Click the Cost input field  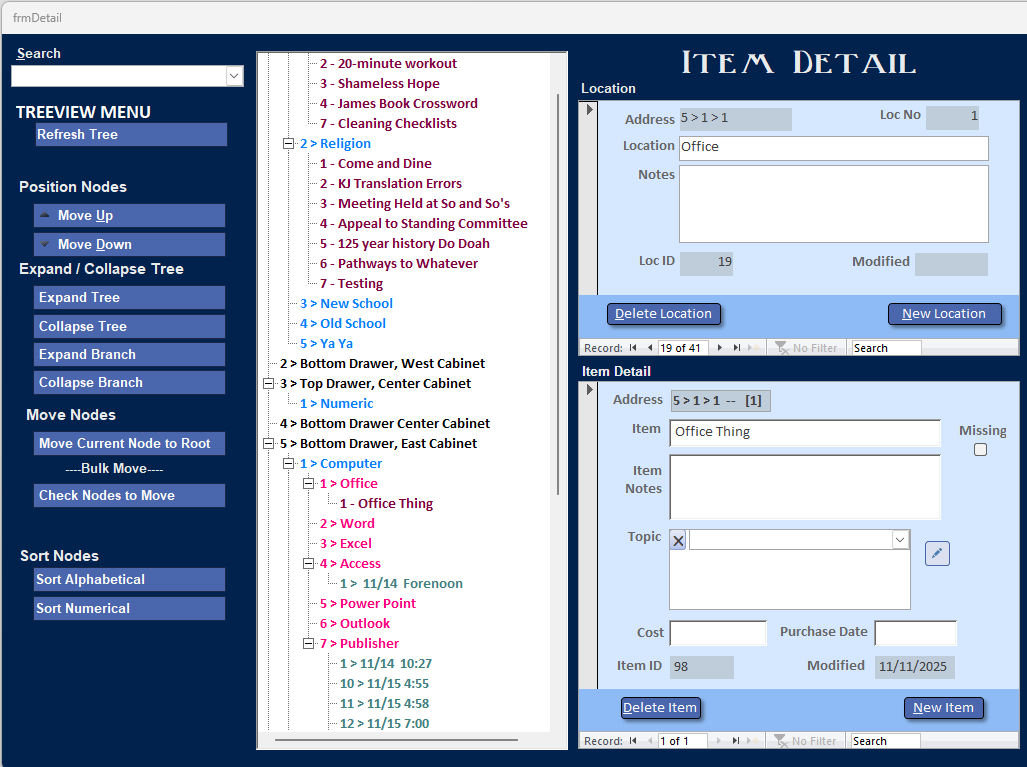pos(718,633)
